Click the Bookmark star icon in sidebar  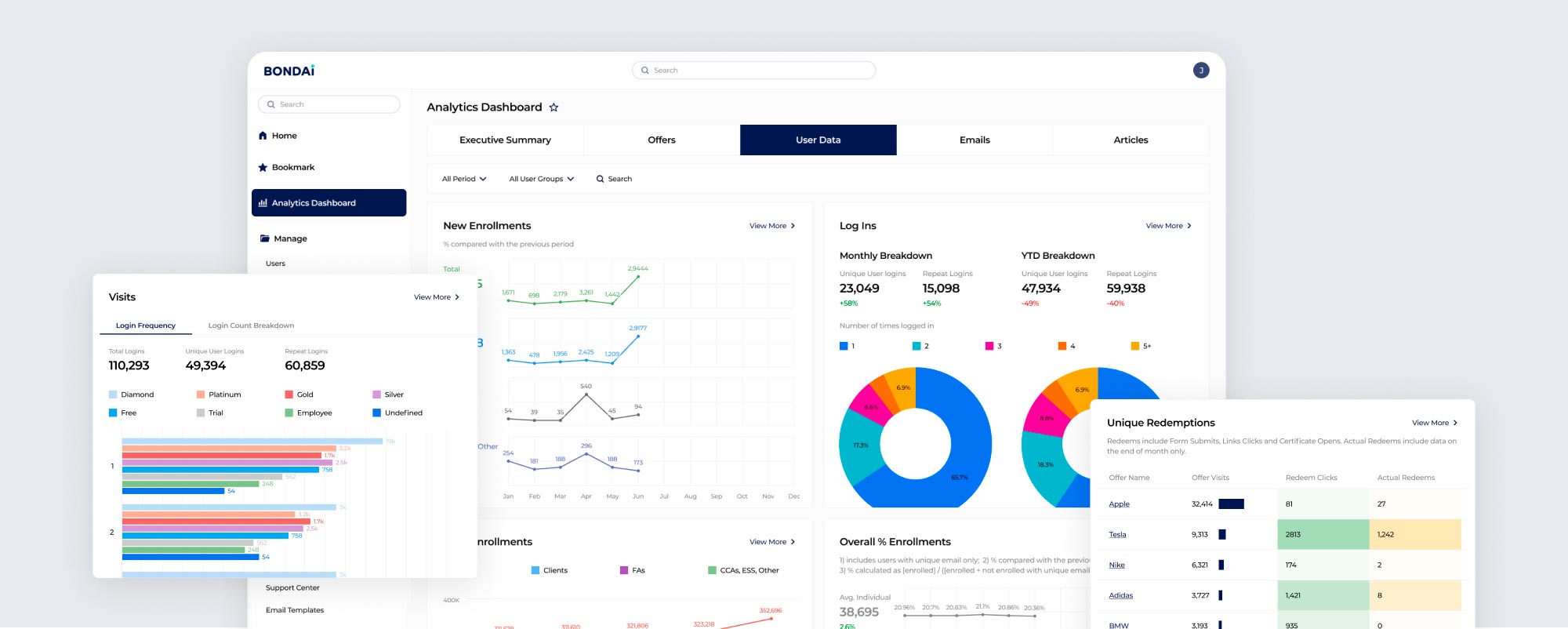pyautogui.click(x=263, y=168)
